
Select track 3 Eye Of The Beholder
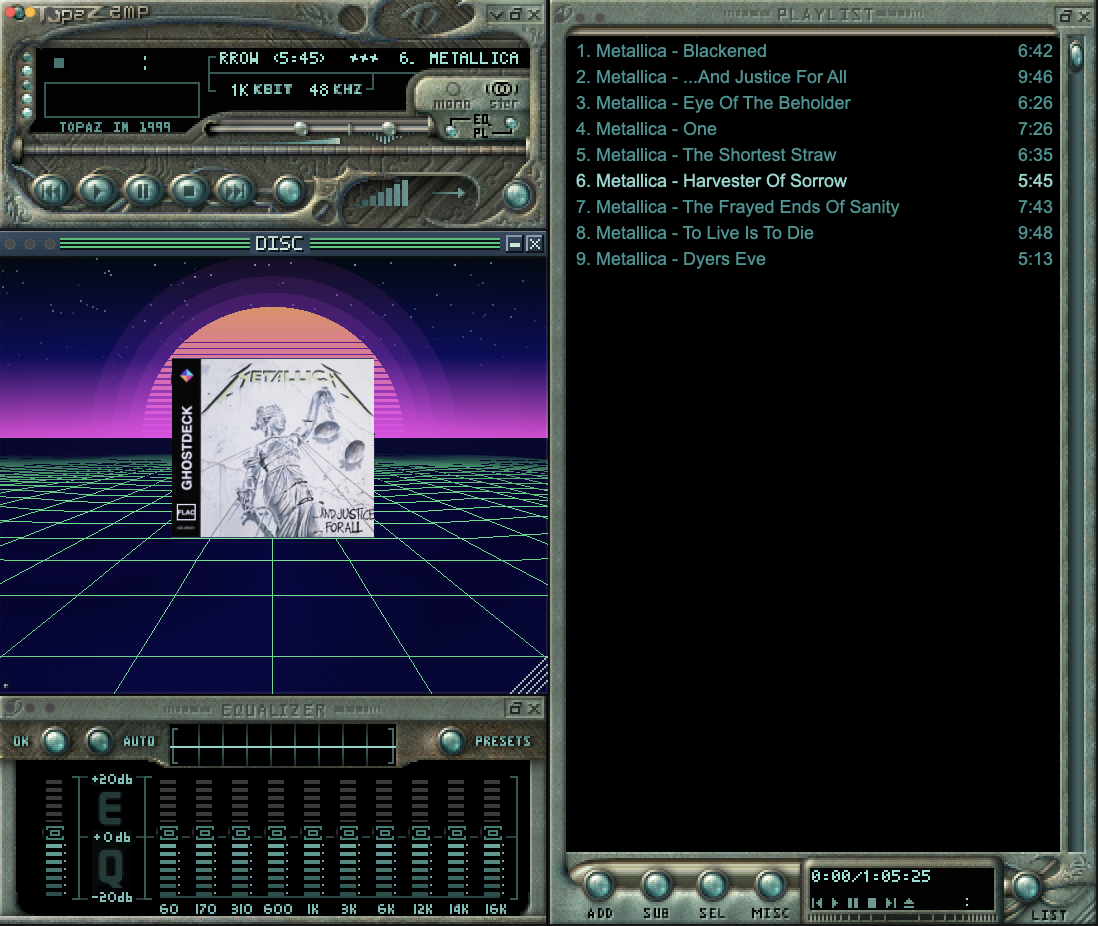point(814,103)
